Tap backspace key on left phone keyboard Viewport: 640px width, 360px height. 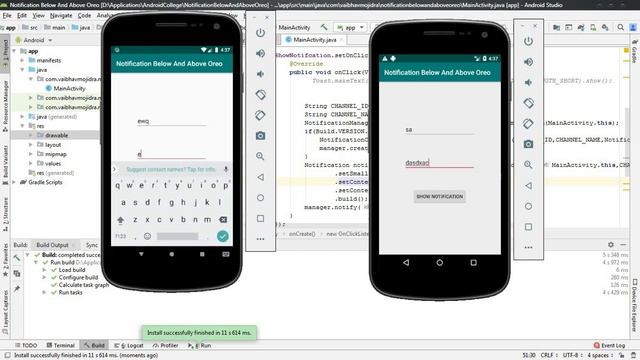[223, 220]
